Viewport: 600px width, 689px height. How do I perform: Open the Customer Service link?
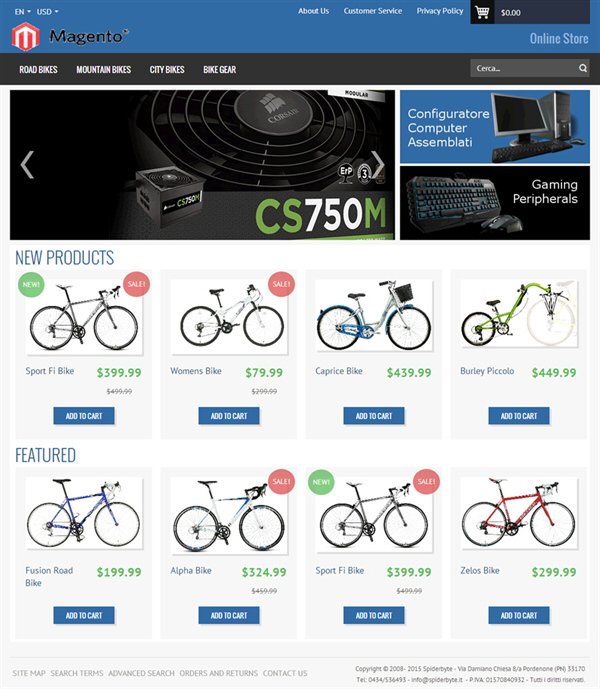[x=373, y=11]
